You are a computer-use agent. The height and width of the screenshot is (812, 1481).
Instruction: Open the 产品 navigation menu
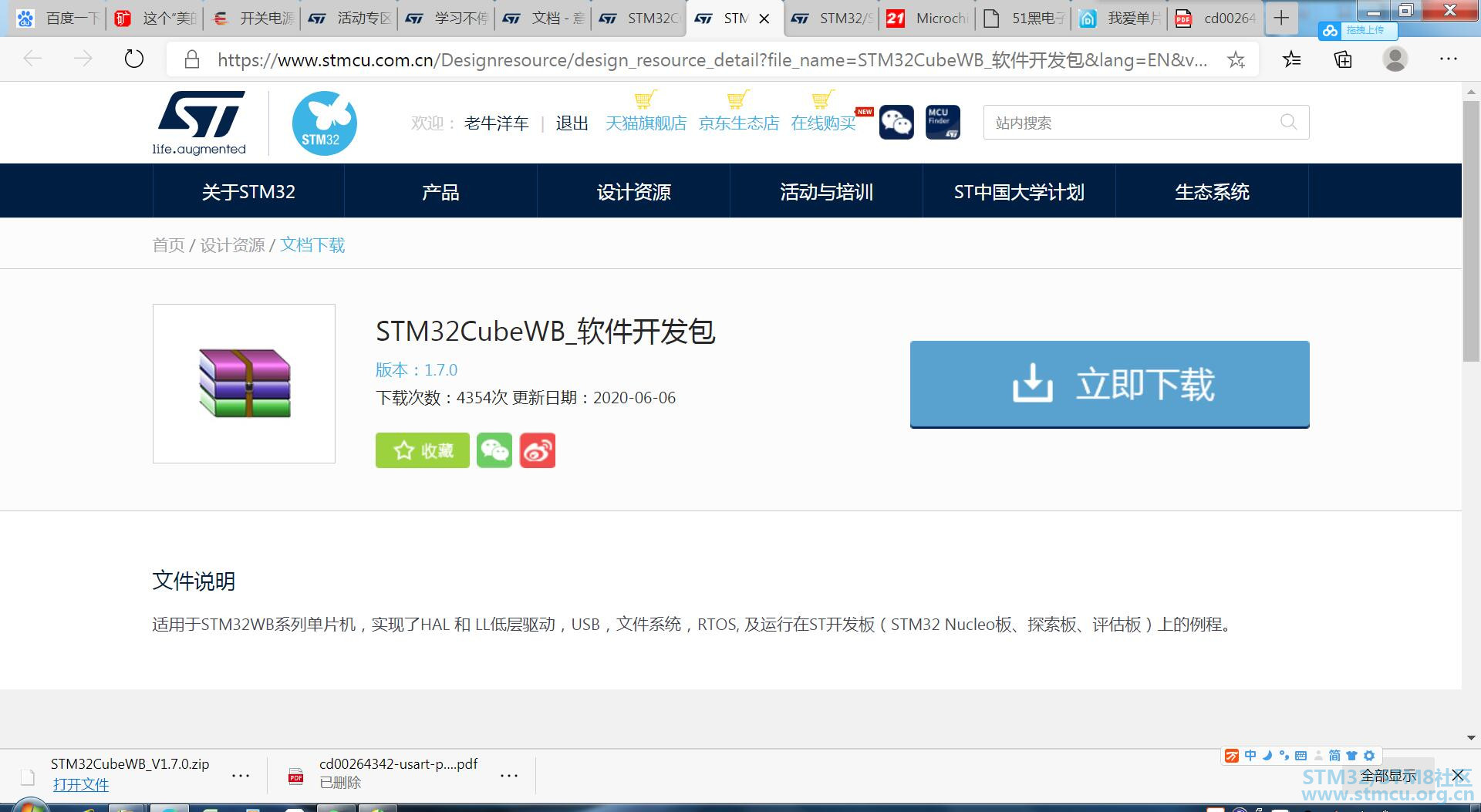pos(440,191)
